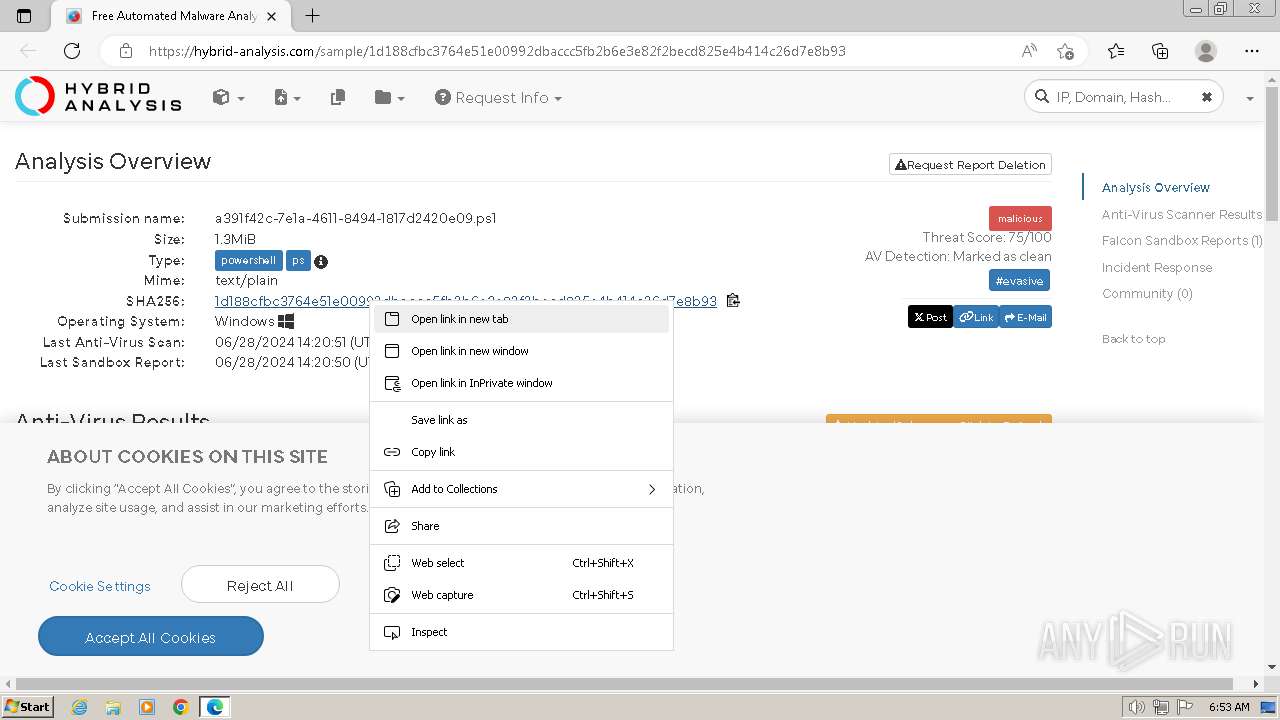Choose Open link in new tab
Viewport: 1280px width, 720px height.
click(x=521, y=319)
